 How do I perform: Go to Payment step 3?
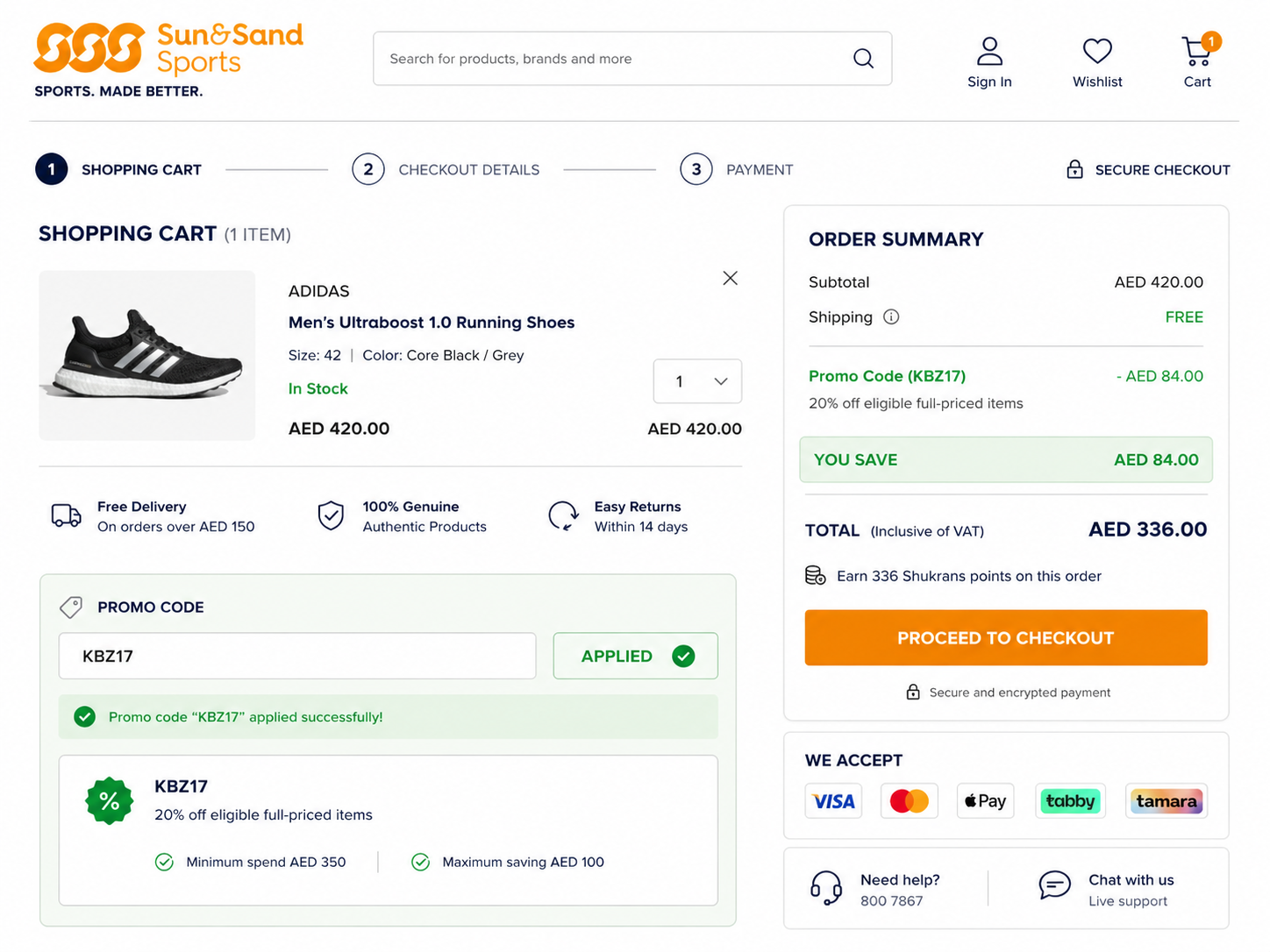(737, 169)
